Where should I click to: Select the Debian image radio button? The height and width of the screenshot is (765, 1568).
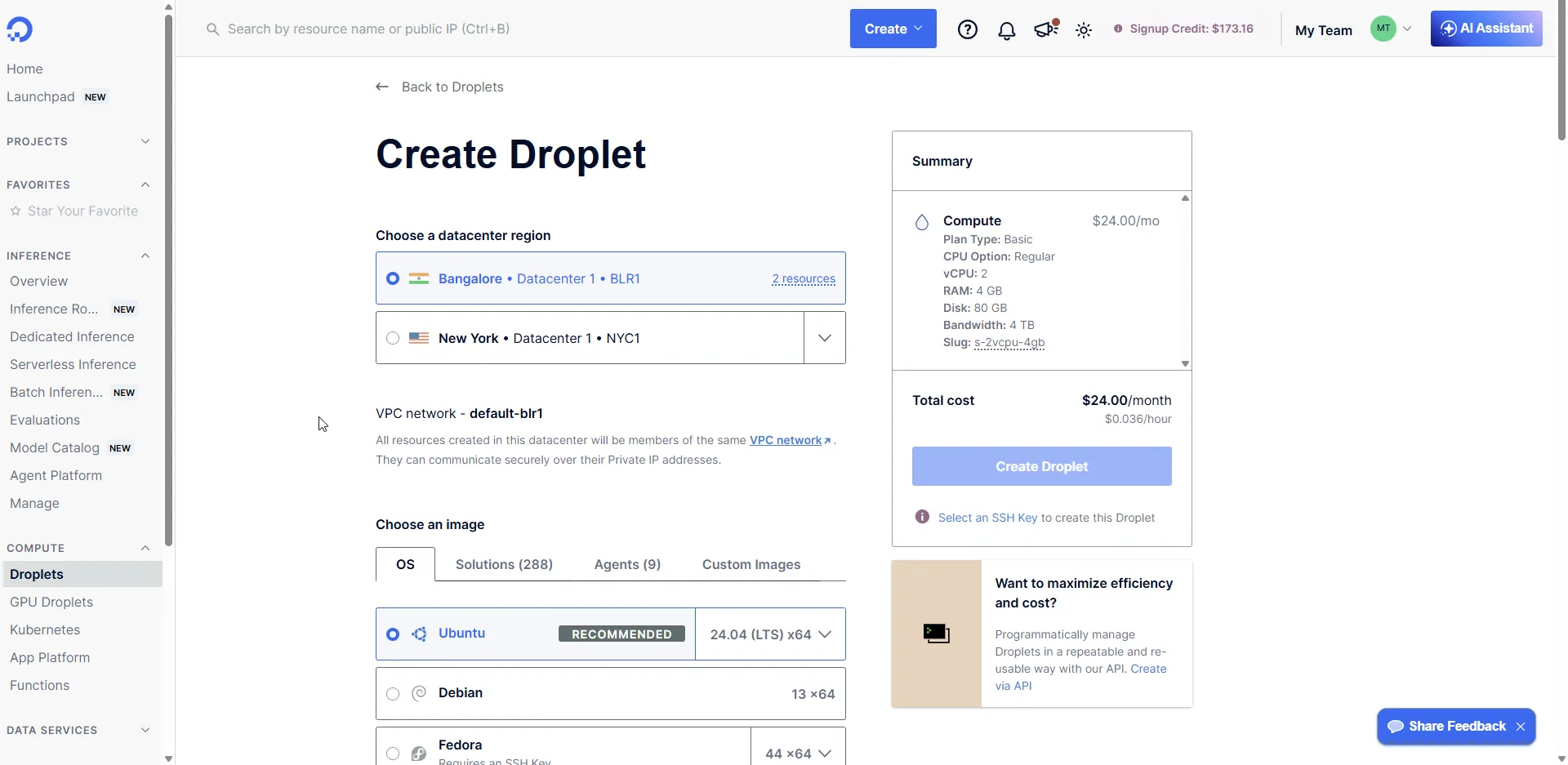(x=393, y=694)
